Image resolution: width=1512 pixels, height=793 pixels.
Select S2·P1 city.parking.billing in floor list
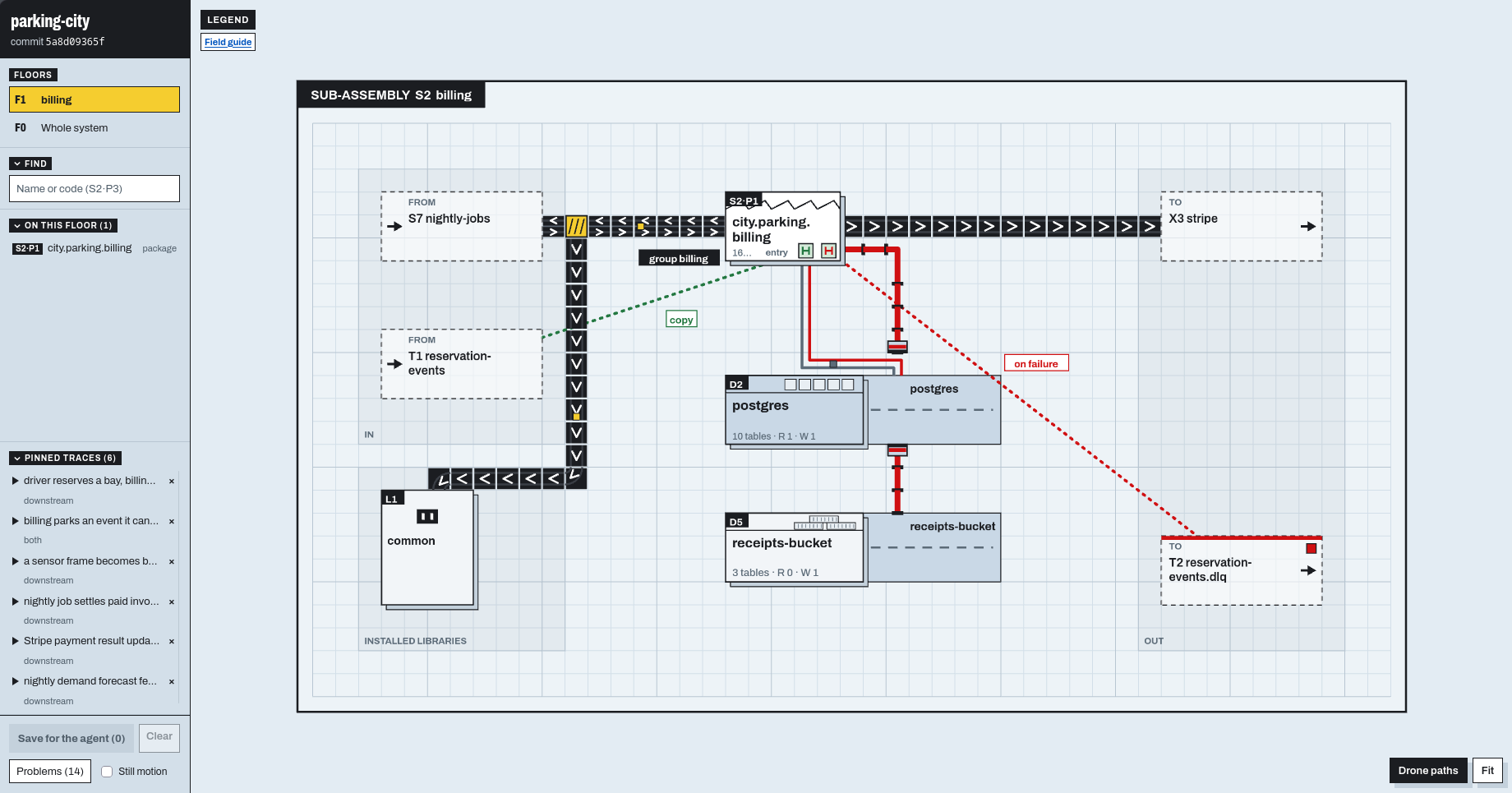pos(94,248)
